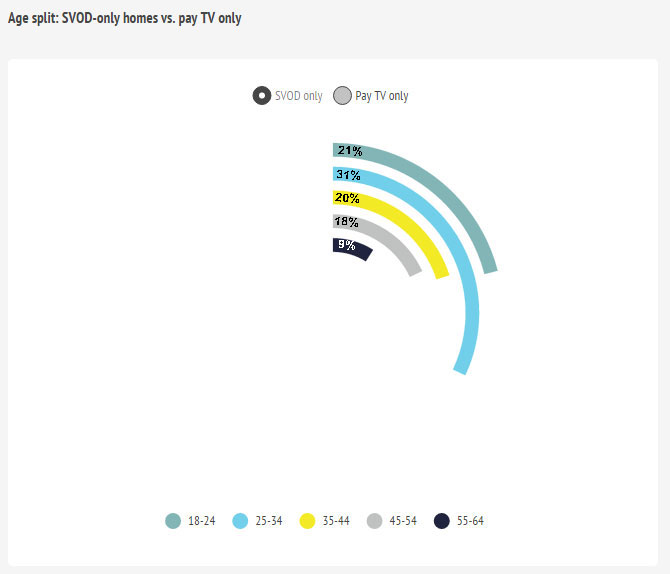Toggle the 25-34 legend label
This screenshot has width=670, height=574.
point(269,521)
